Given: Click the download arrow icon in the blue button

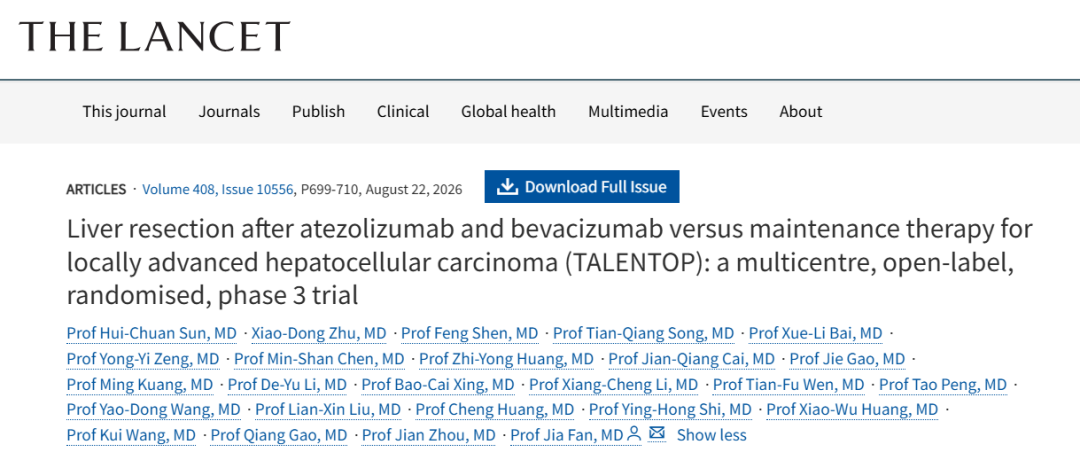Looking at the screenshot, I should tap(507, 187).
